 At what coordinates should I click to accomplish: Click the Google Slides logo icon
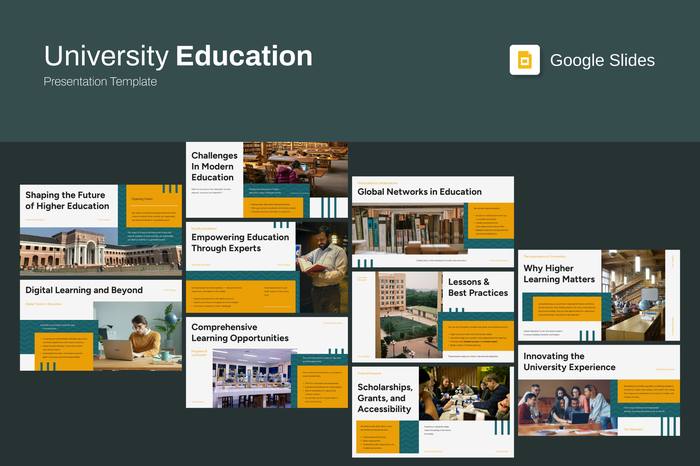pos(525,60)
